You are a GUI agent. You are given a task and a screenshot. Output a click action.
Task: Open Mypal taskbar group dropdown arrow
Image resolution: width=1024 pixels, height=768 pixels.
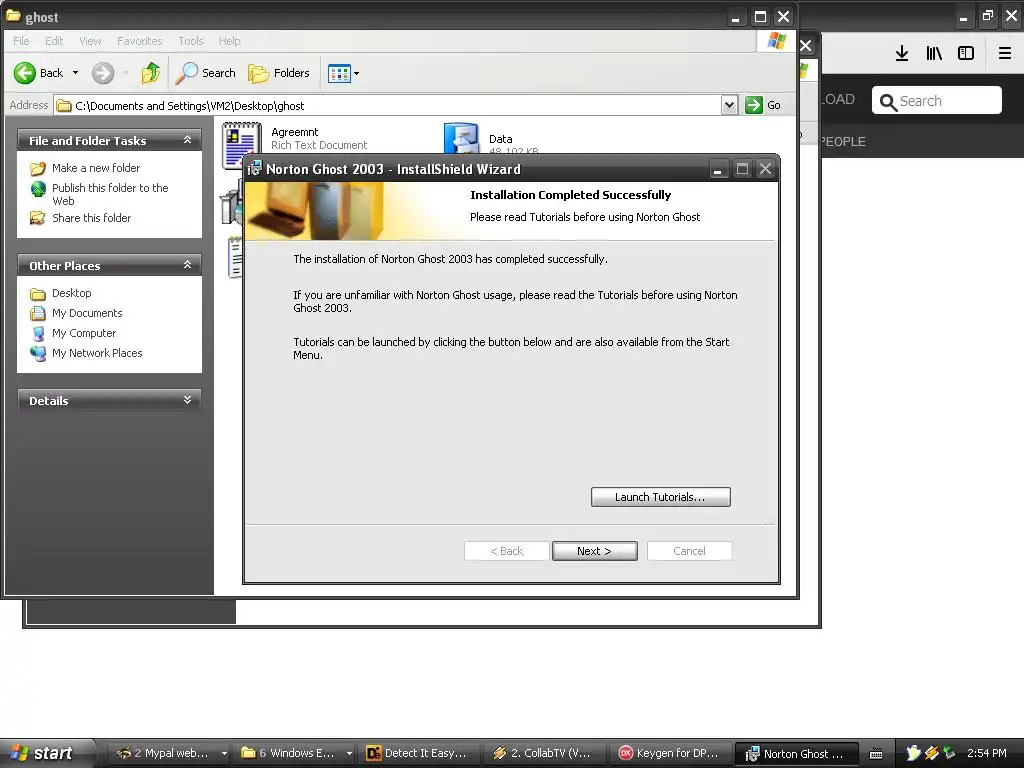224,753
